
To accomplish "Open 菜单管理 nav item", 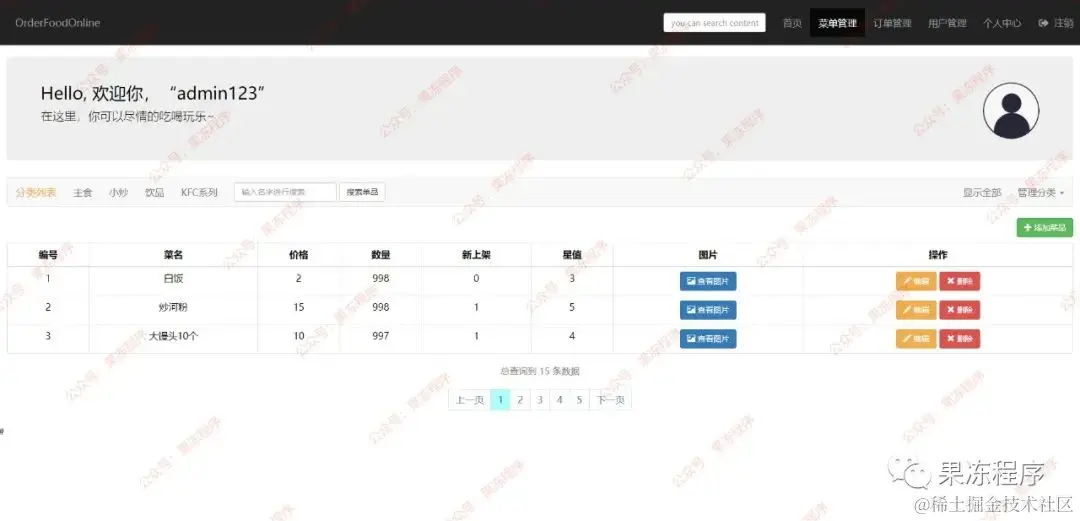I will [838, 23].
